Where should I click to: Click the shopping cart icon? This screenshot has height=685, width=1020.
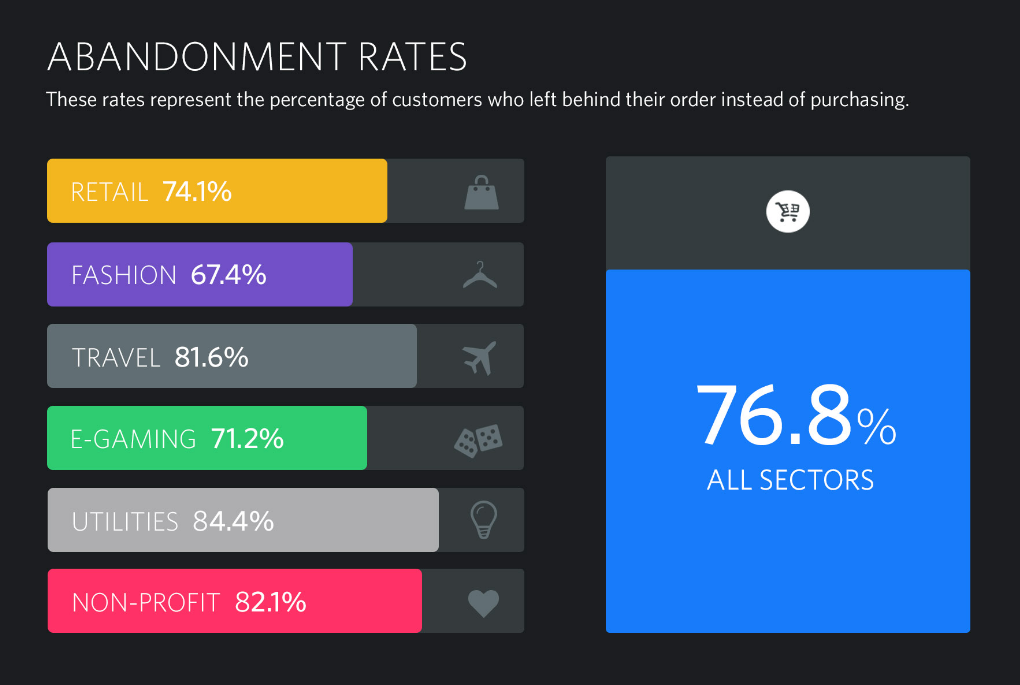point(788,213)
